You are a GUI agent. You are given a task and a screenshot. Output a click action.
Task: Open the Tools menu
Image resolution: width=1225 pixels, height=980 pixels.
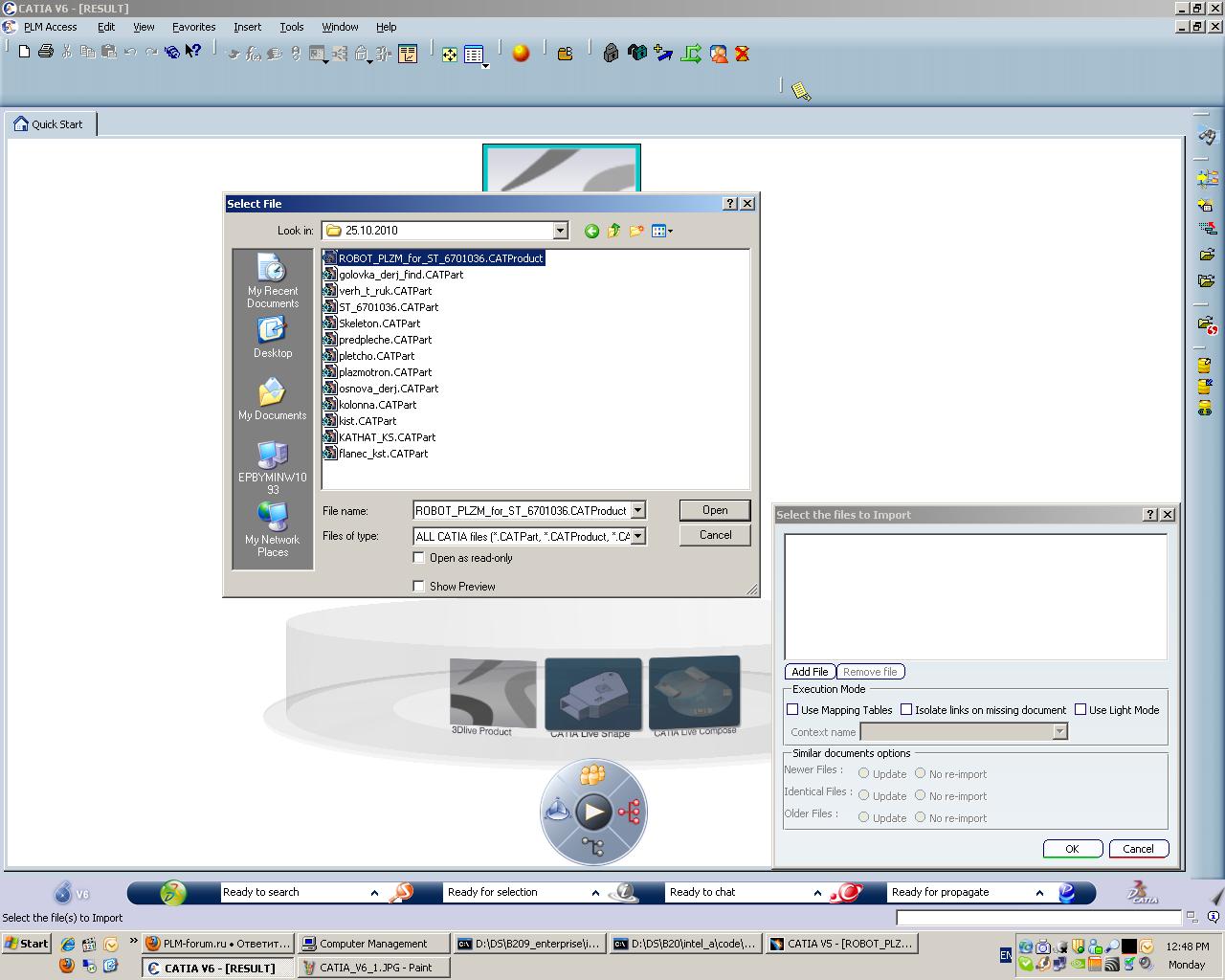(x=291, y=27)
